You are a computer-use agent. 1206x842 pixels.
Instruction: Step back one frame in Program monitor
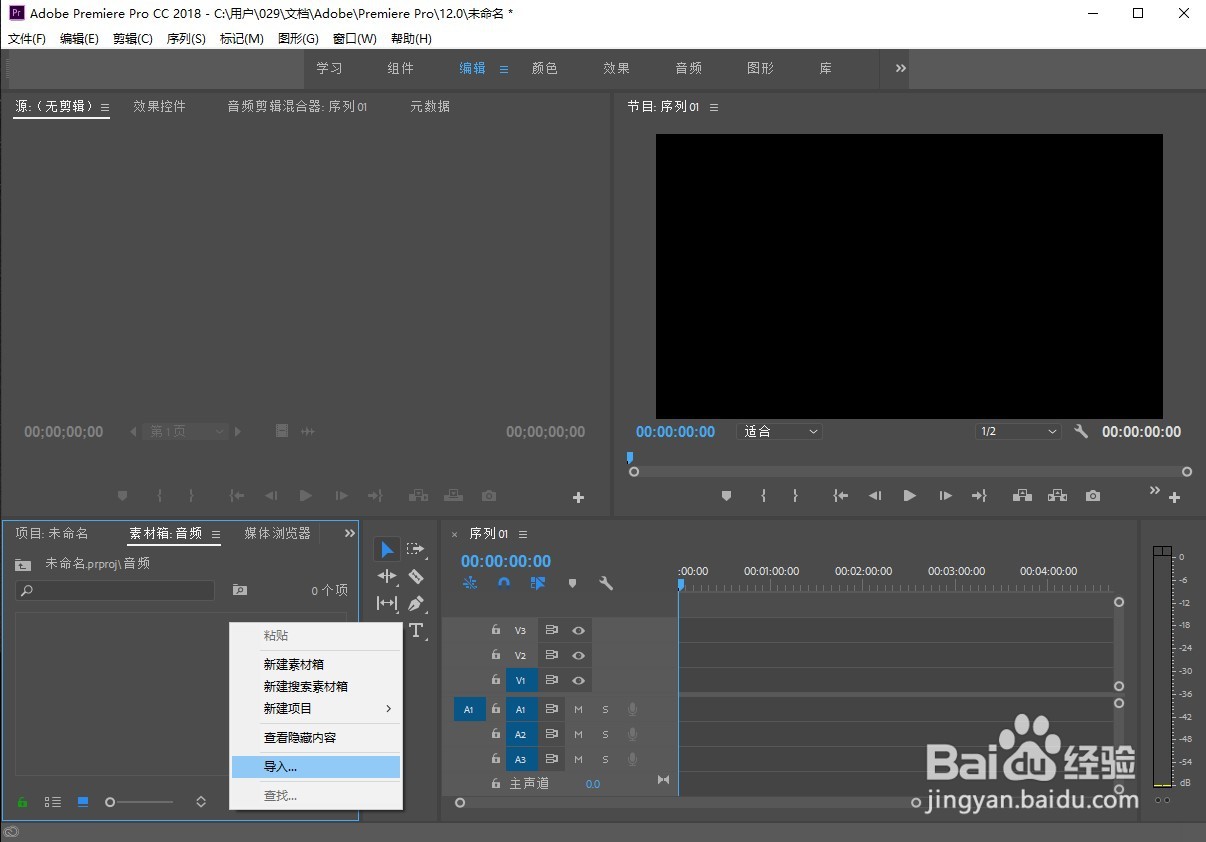click(875, 495)
